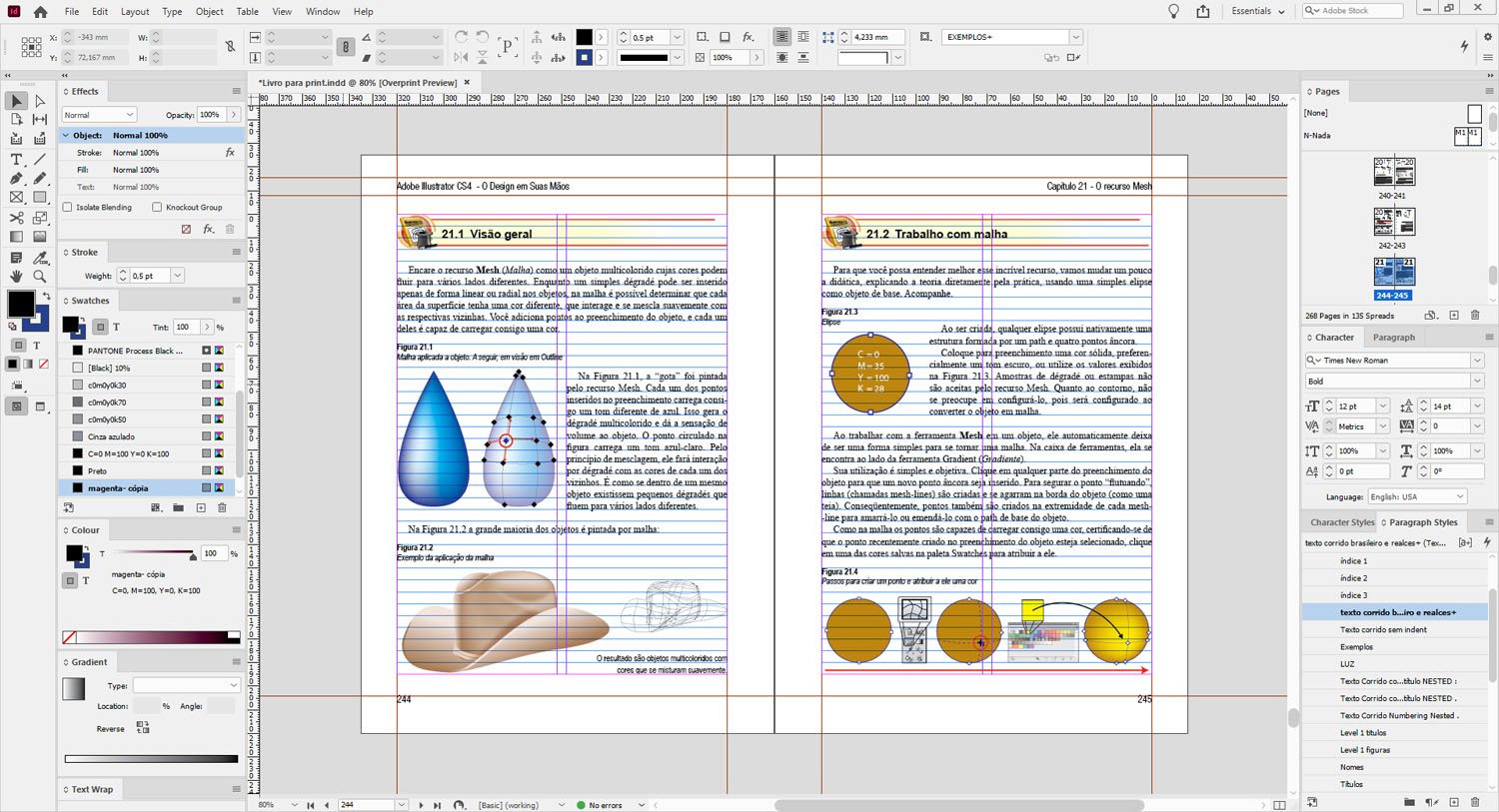This screenshot has width=1499, height=812.
Task: Select the Page tool
Action: 16,120
